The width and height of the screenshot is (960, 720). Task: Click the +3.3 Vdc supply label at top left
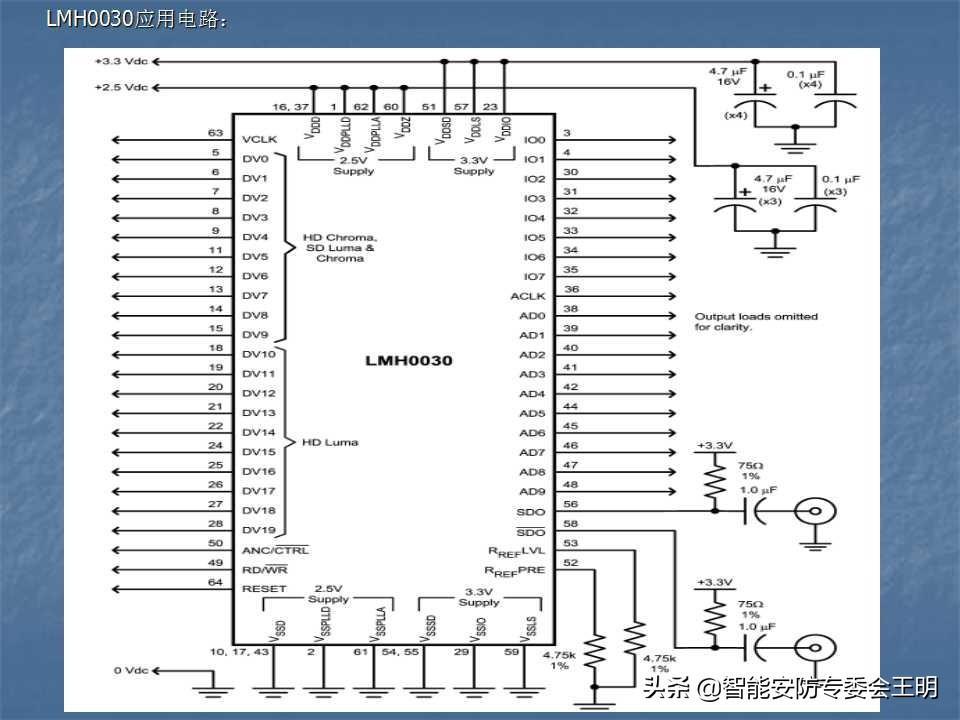pyautogui.click(x=121, y=61)
